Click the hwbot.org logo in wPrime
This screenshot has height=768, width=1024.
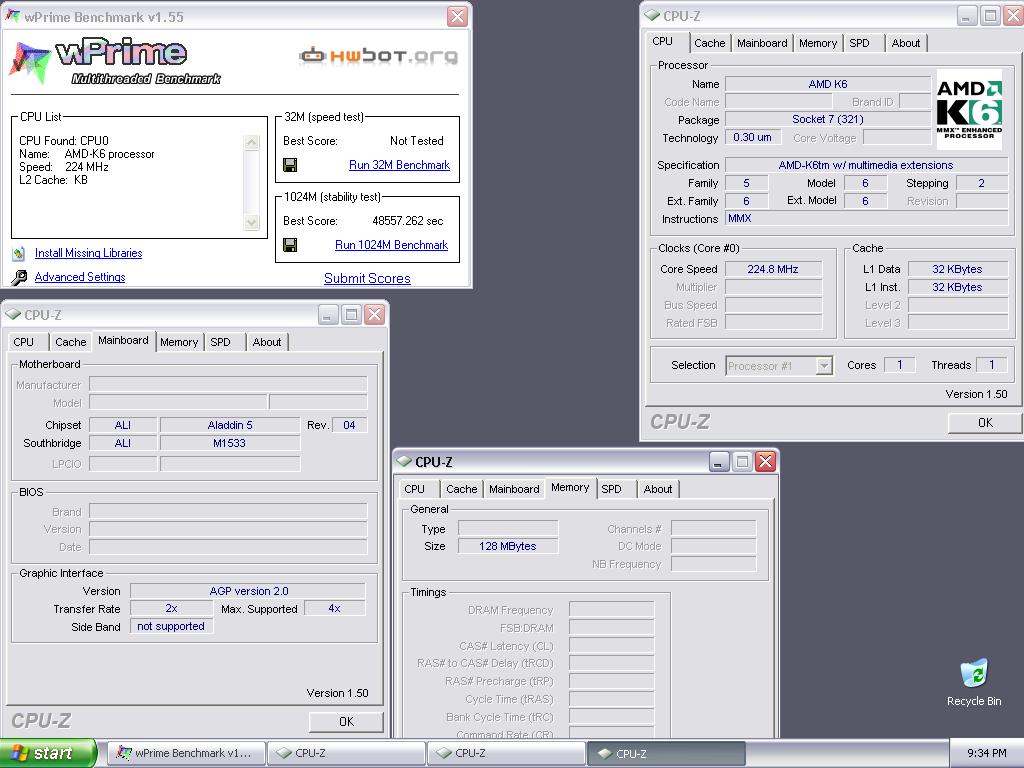(378, 56)
